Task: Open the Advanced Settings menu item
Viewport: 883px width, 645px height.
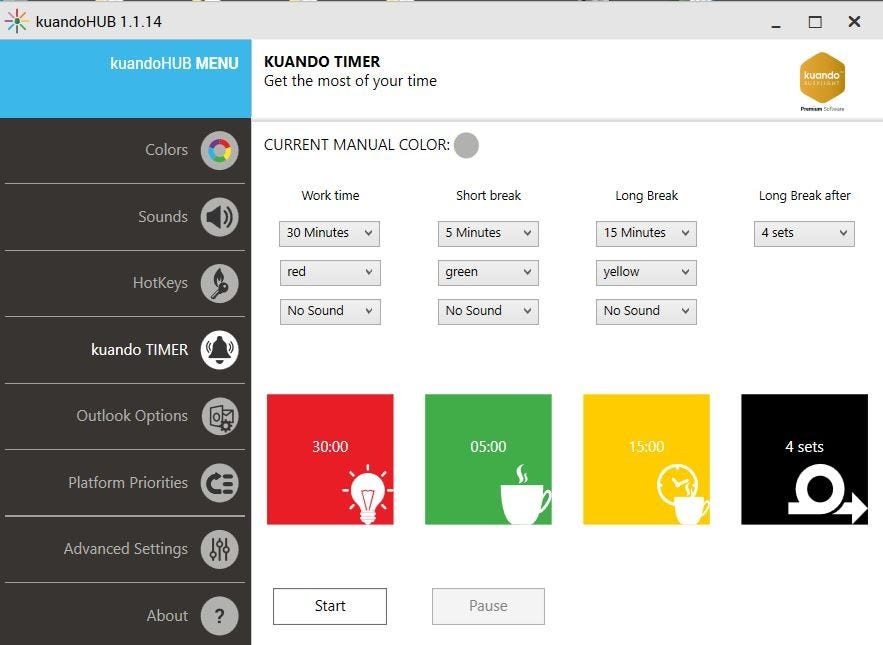Action: point(125,549)
